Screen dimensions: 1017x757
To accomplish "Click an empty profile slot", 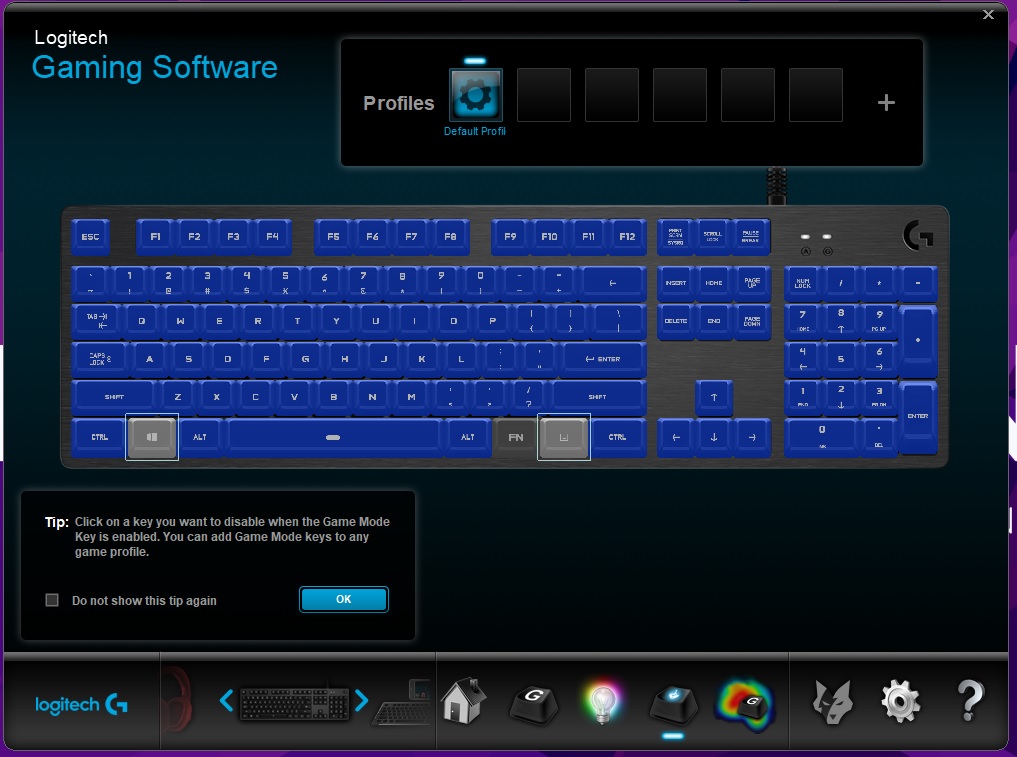I will coord(543,95).
